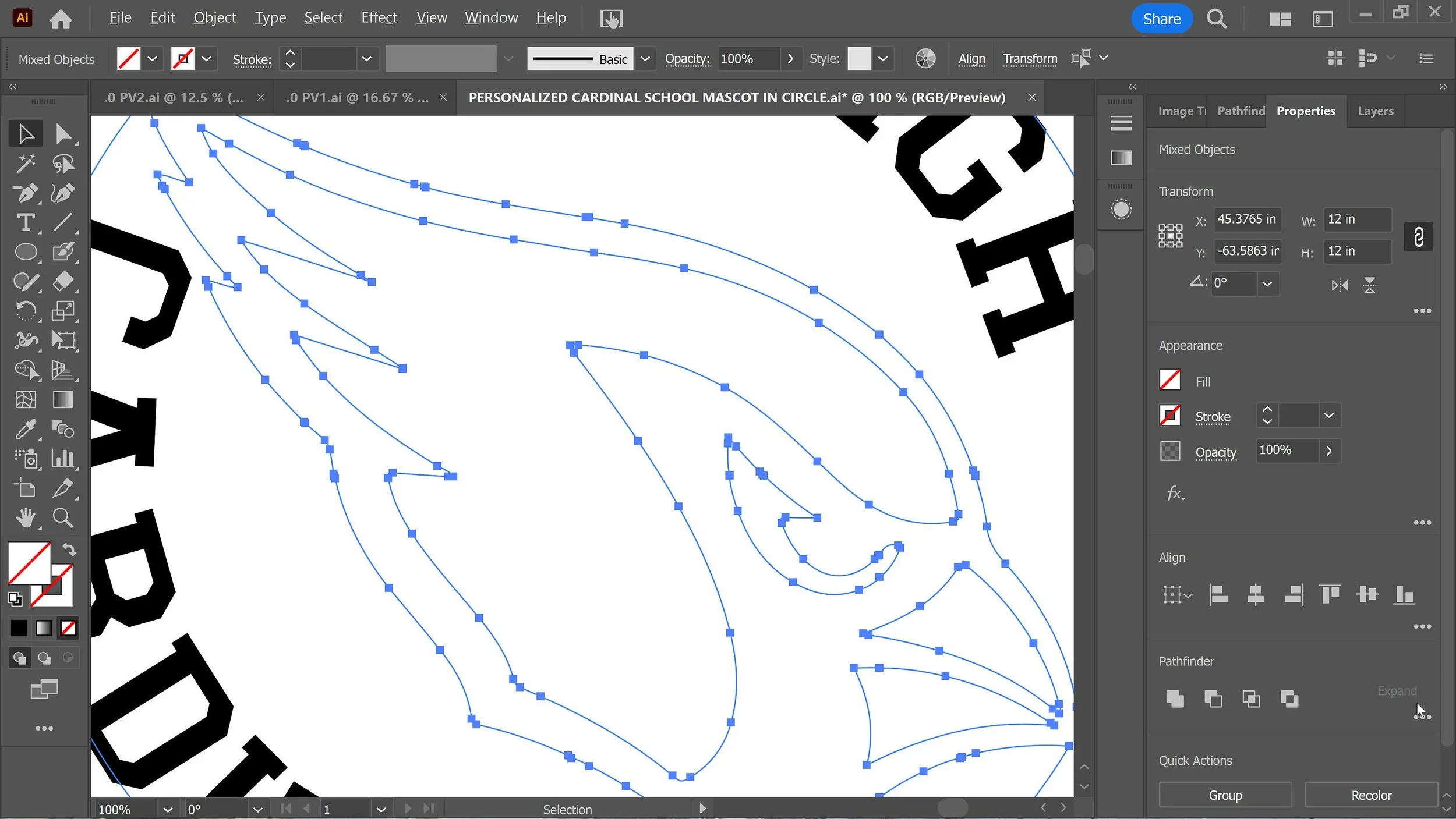The height and width of the screenshot is (819, 1456).
Task: Expand the zoom level dropdown
Action: click(168, 810)
